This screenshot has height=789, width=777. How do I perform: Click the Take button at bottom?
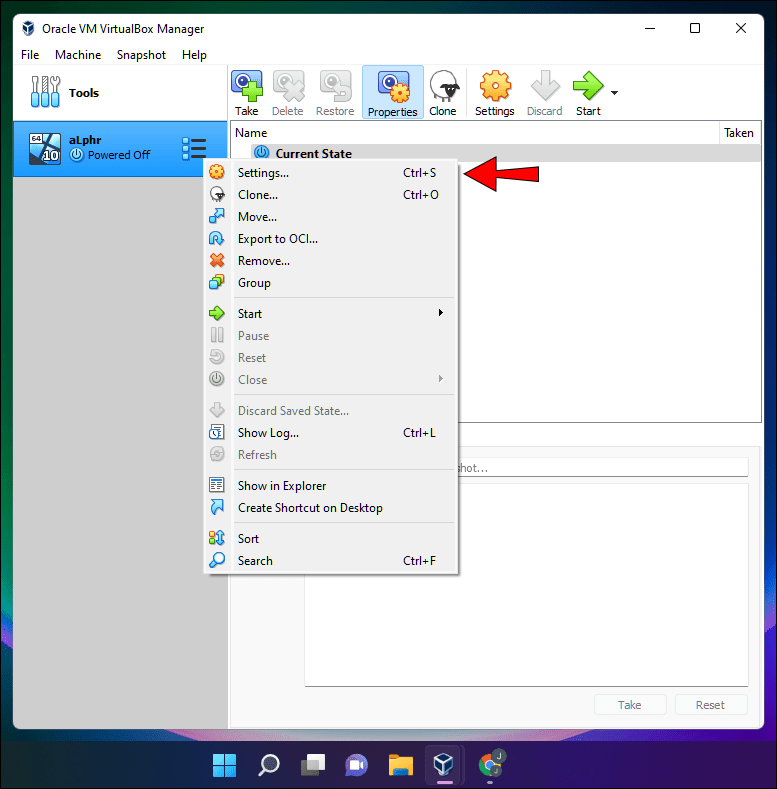(630, 705)
